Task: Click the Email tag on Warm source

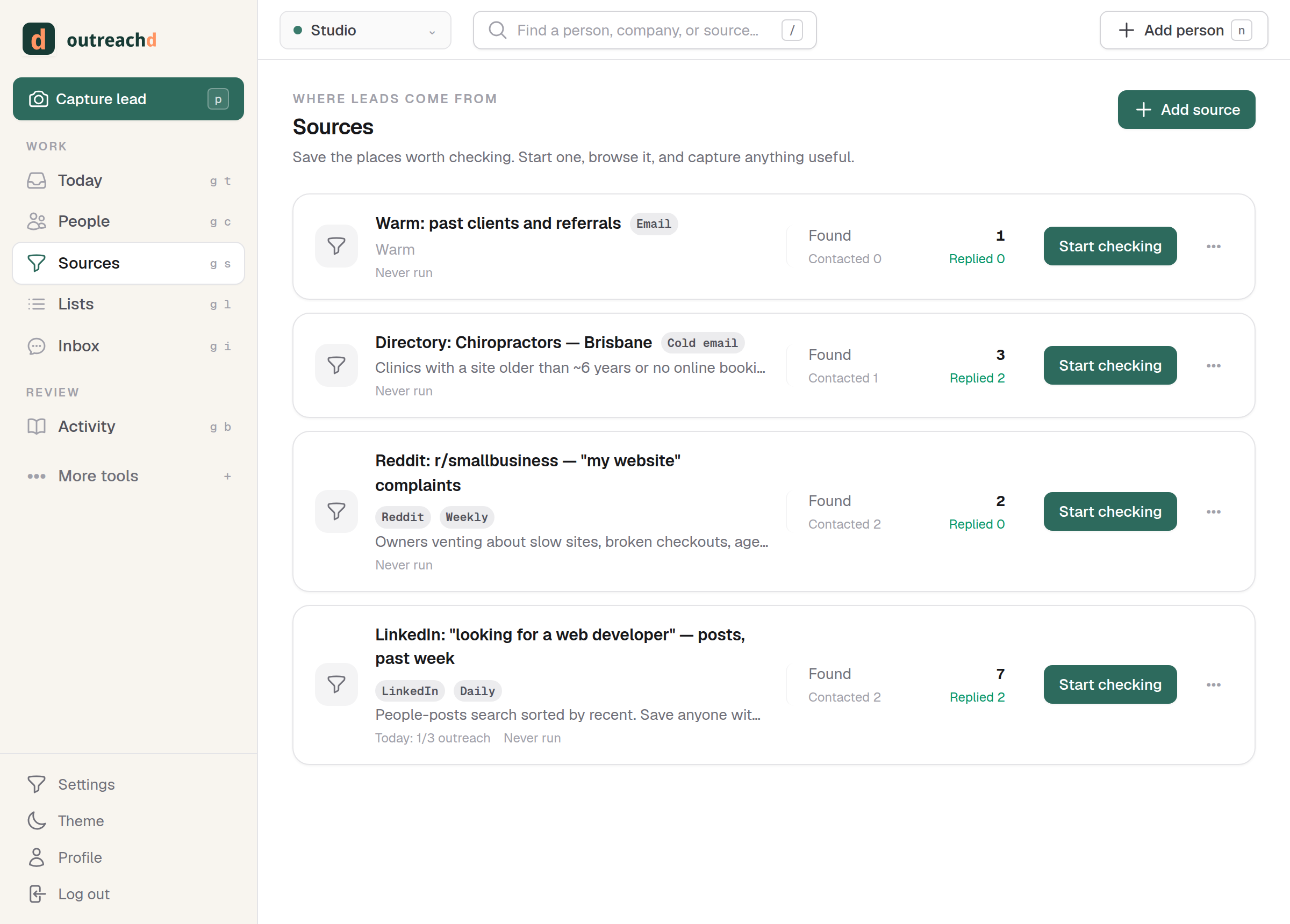Action: coord(653,224)
